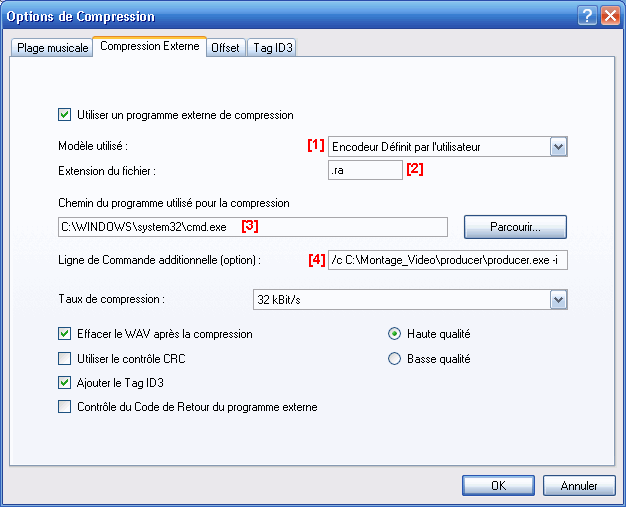Image resolution: width=626 pixels, height=507 pixels.
Task: Select the Tag ID3 tab
Action: tap(273, 48)
